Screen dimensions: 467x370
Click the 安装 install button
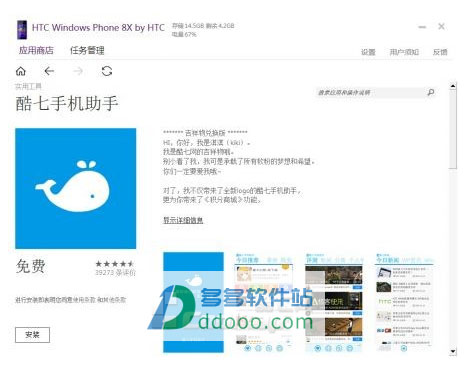32,335
